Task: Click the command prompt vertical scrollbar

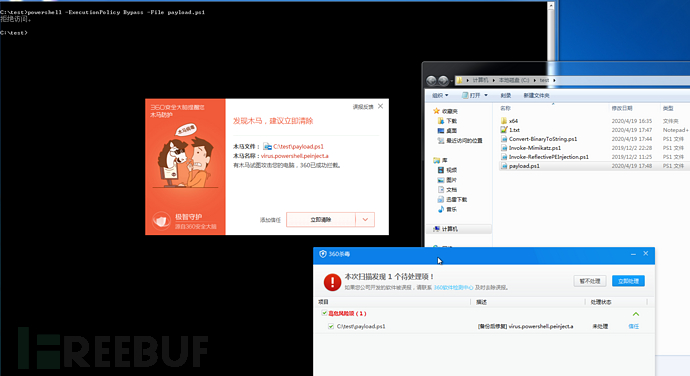Action: click(x=551, y=32)
